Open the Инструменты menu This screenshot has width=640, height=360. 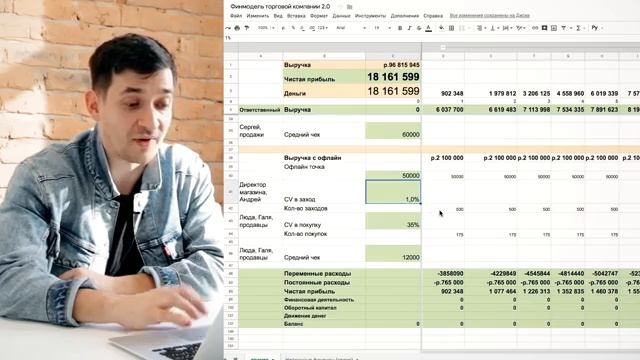point(370,16)
